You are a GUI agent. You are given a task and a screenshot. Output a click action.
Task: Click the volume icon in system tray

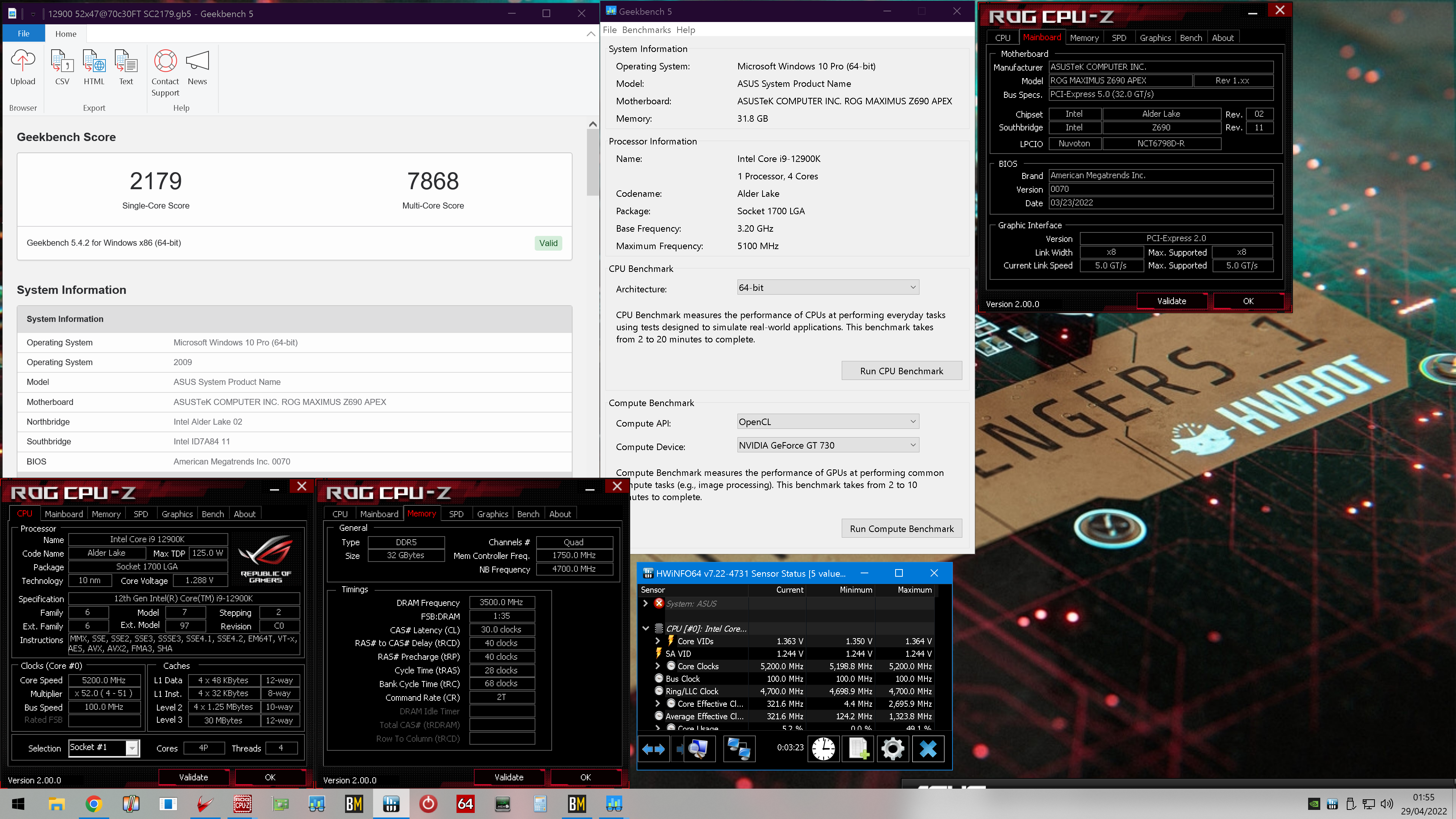[1387, 804]
